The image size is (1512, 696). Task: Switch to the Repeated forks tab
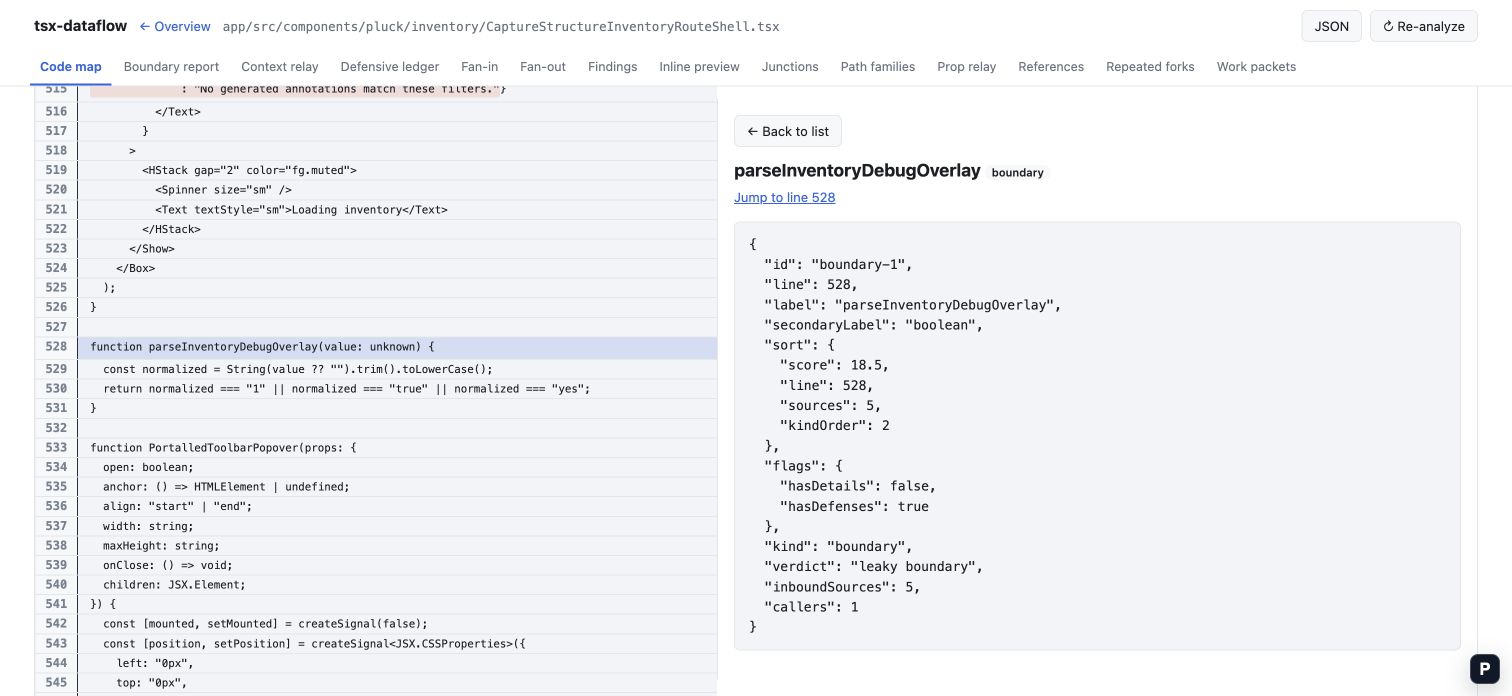click(x=1150, y=66)
